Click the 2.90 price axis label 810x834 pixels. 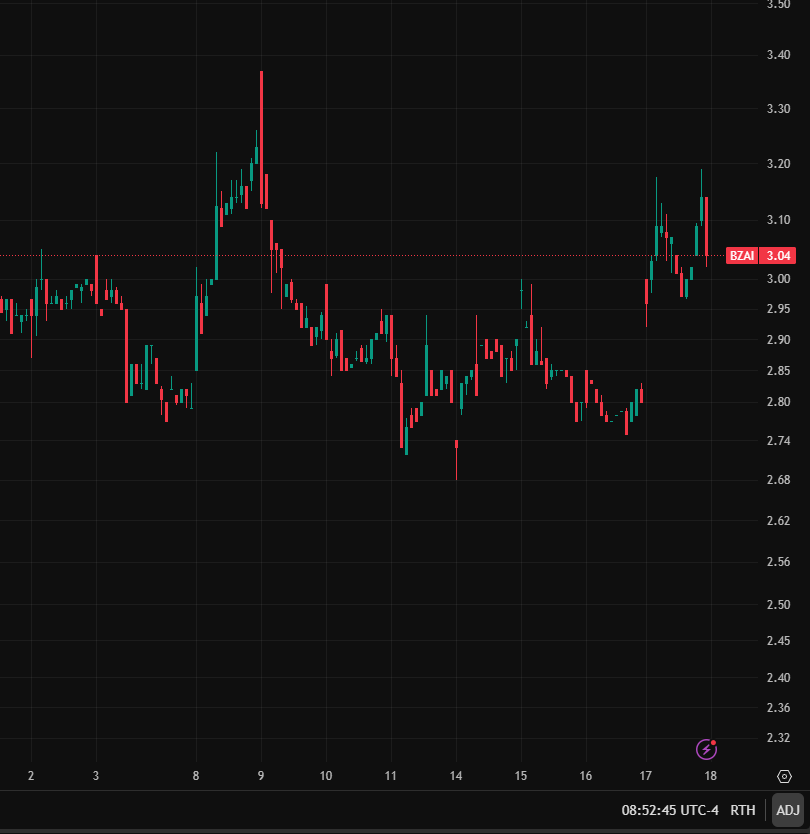coord(778,340)
